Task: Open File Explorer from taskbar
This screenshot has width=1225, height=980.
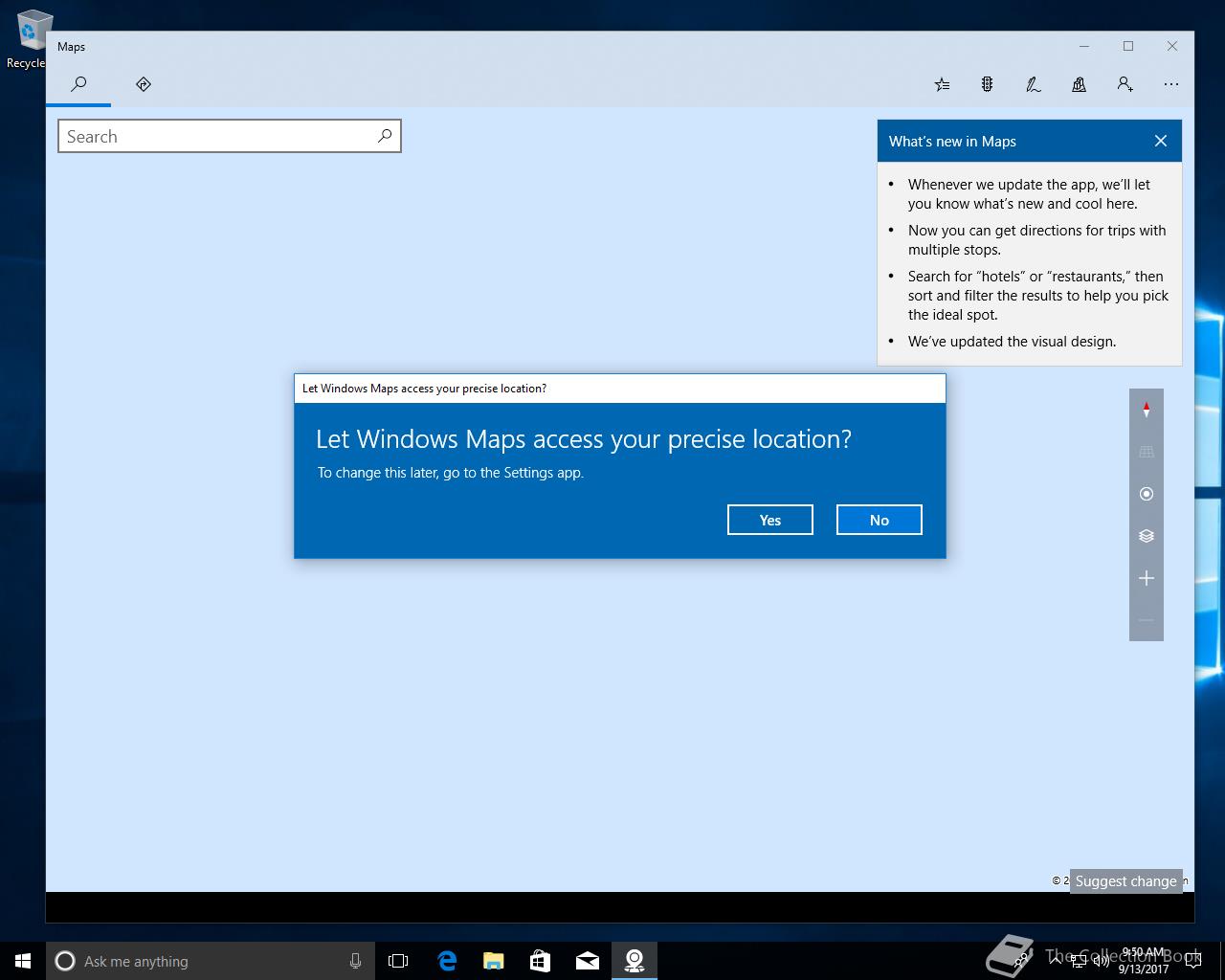Action: (494, 961)
